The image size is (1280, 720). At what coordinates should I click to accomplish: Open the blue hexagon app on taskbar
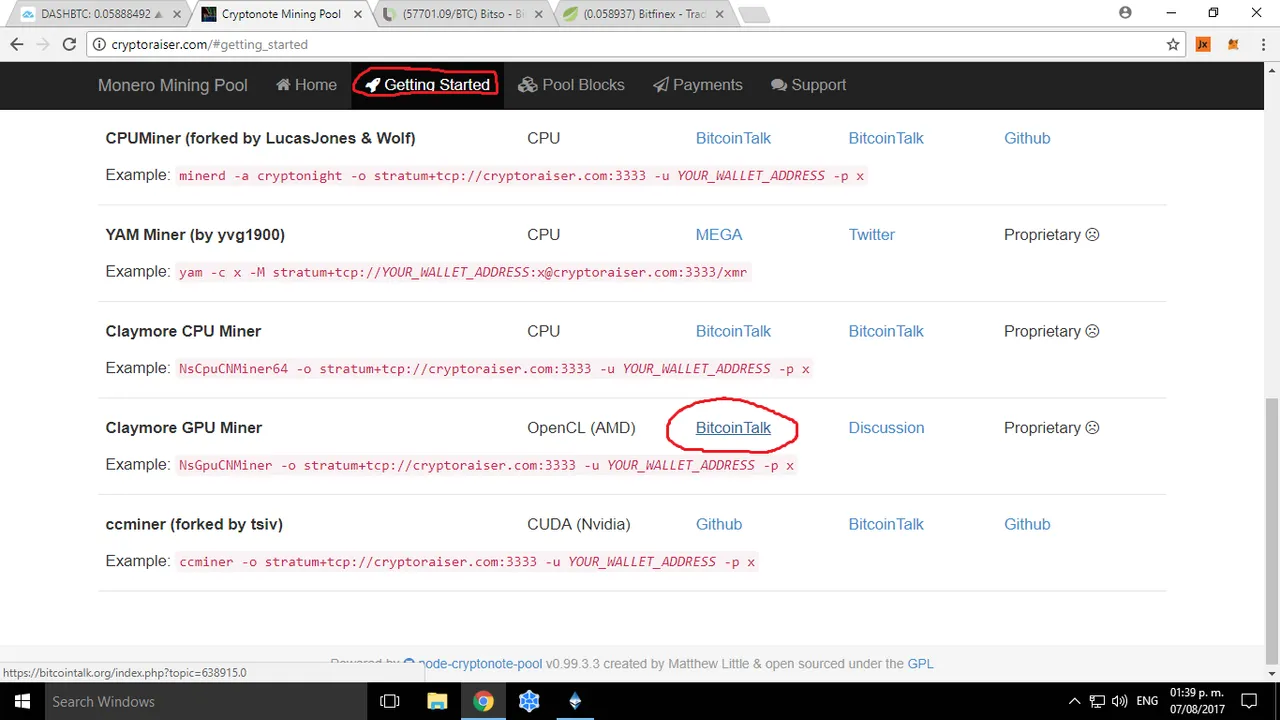(x=529, y=701)
